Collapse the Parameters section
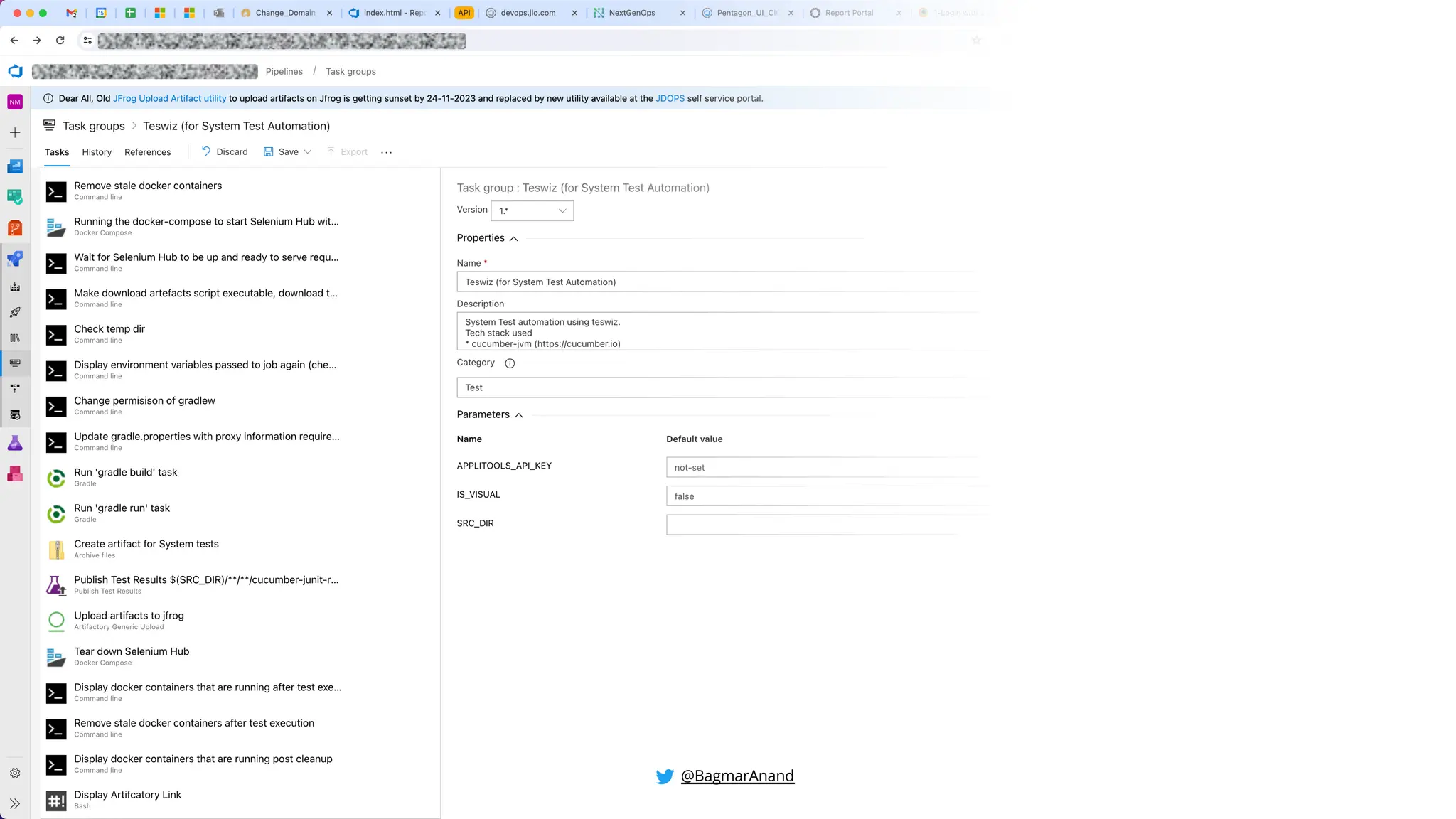The width and height of the screenshot is (1456, 819). 519,415
